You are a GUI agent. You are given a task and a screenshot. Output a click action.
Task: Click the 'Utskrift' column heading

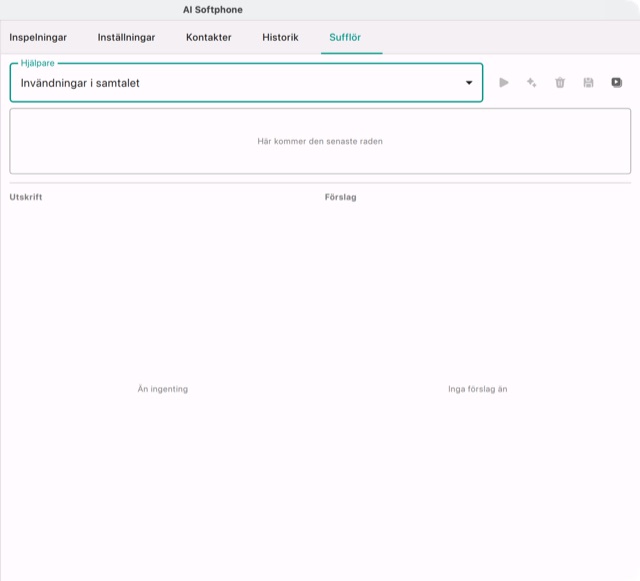pyautogui.click(x=26, y=197)
